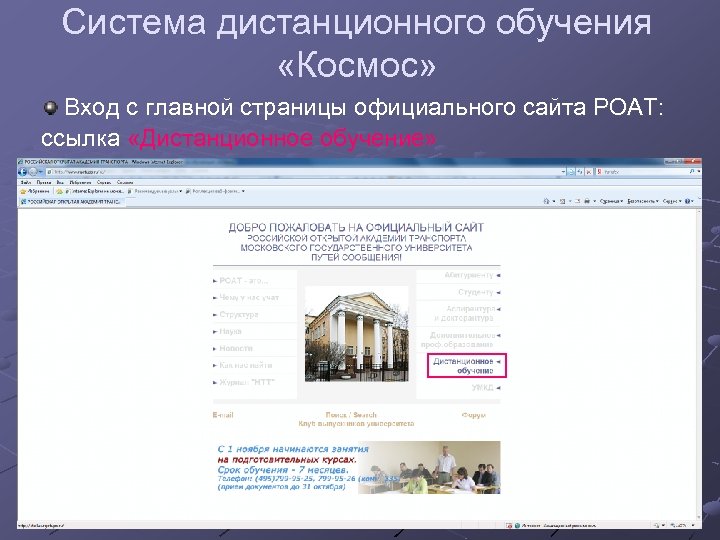Click the page vertical scrollbar
This screenshot has height=540, width=720.
point(699,364)
